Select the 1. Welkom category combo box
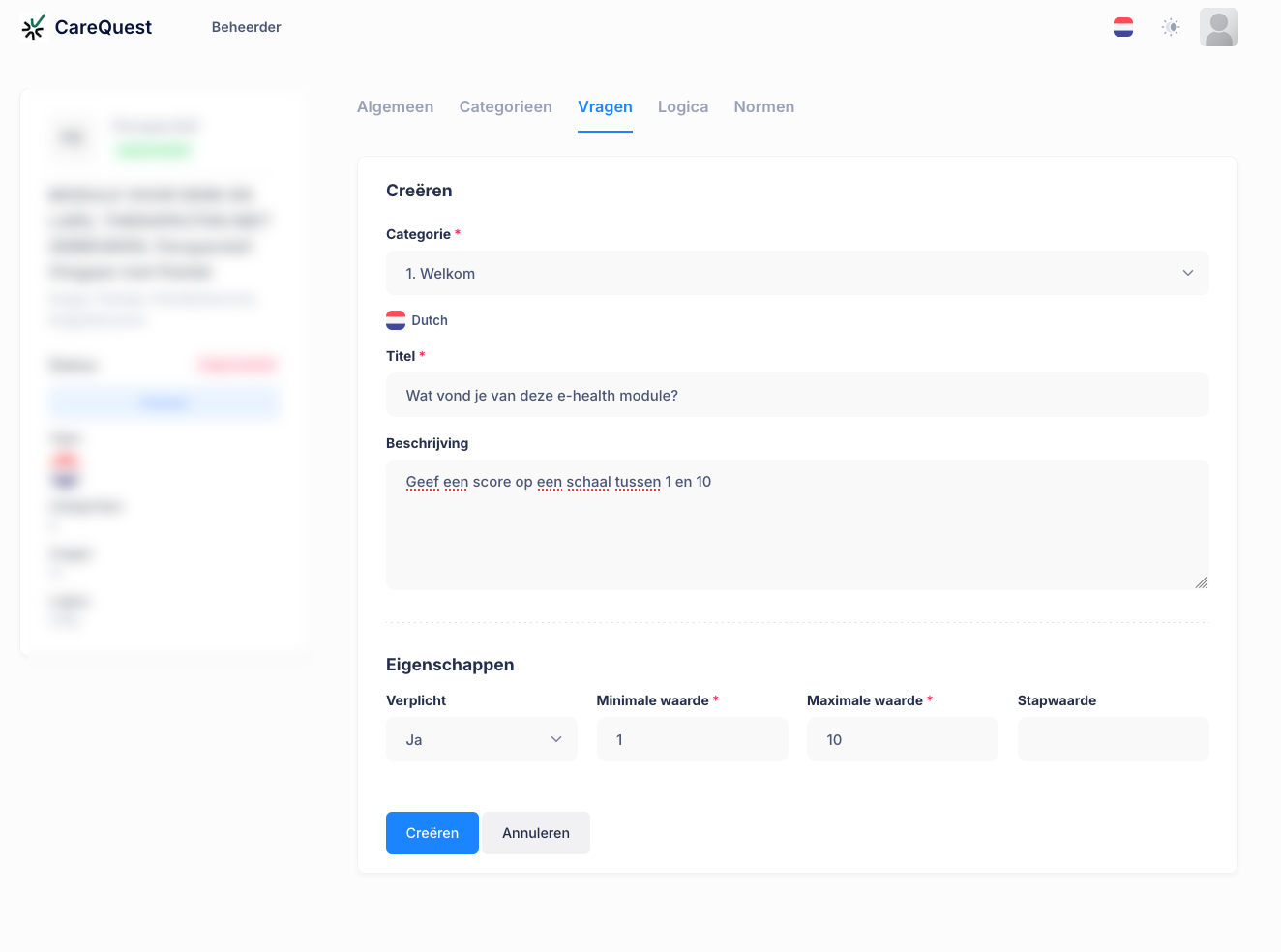Viewport: 1281px width, 952px height. click(797, 273)
